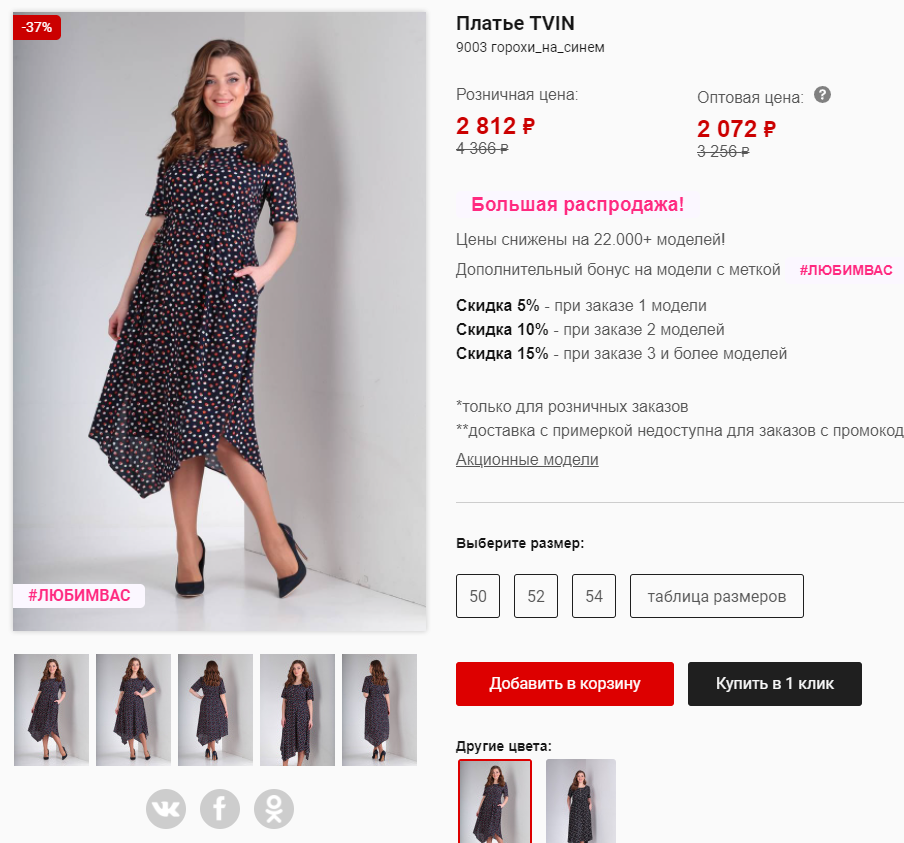This screenshot has height=843, width=904.
Task: View the first dress thumbnail
Action: [x=52, y=710]
